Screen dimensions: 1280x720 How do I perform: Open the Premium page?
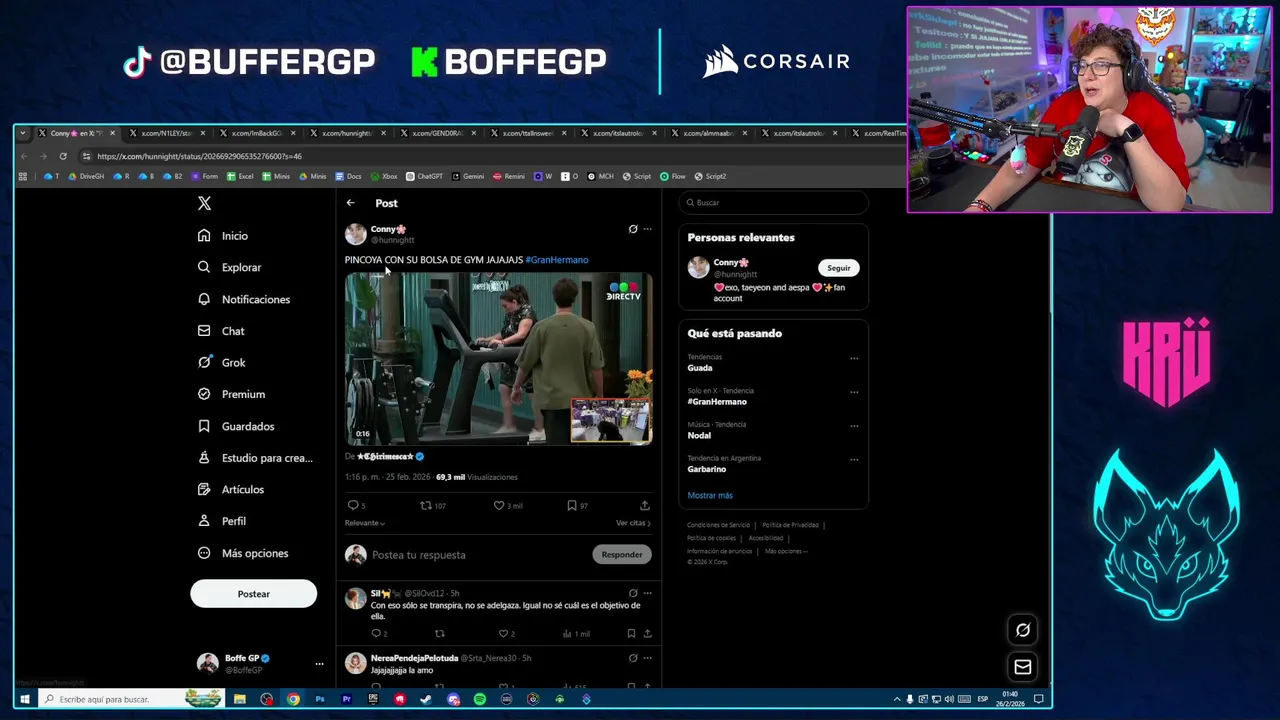click(x=231, y=394)
